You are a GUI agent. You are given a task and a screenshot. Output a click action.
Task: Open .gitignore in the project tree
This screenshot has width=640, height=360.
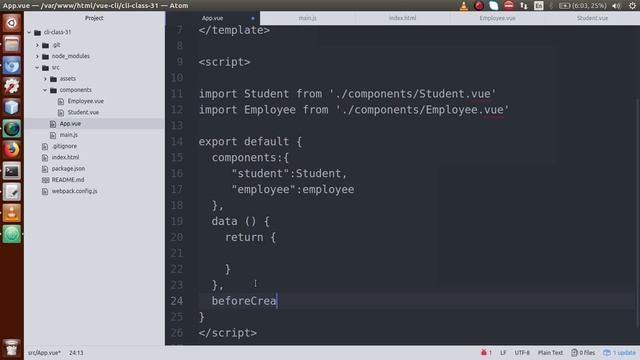pos(64,146)
